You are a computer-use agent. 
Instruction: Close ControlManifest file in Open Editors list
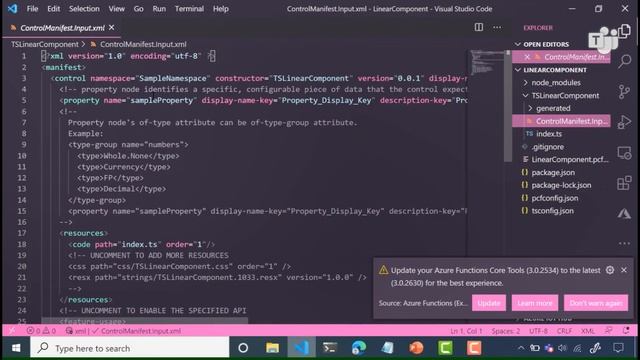527,57
